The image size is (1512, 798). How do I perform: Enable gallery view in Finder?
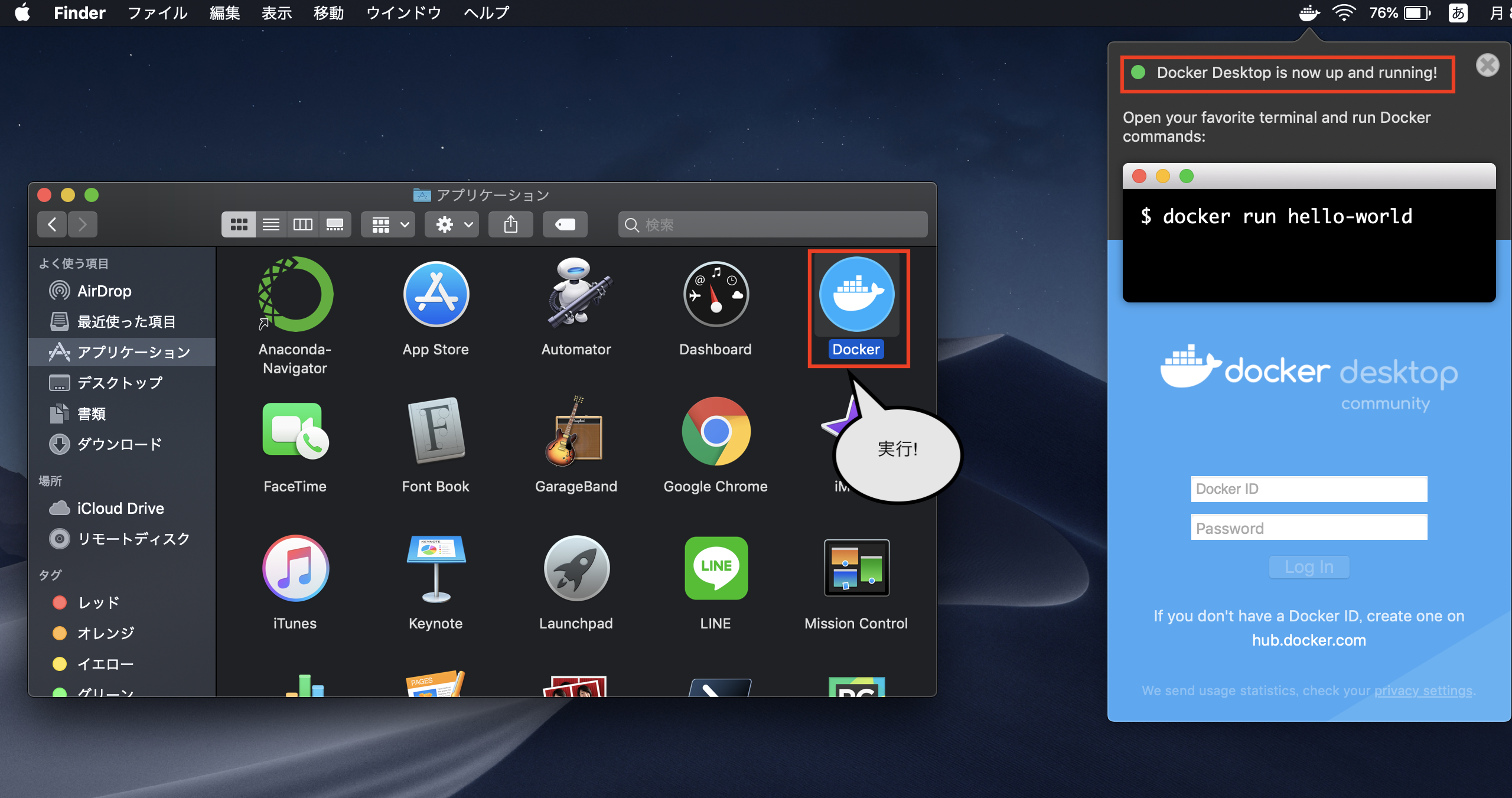point(335,224)
